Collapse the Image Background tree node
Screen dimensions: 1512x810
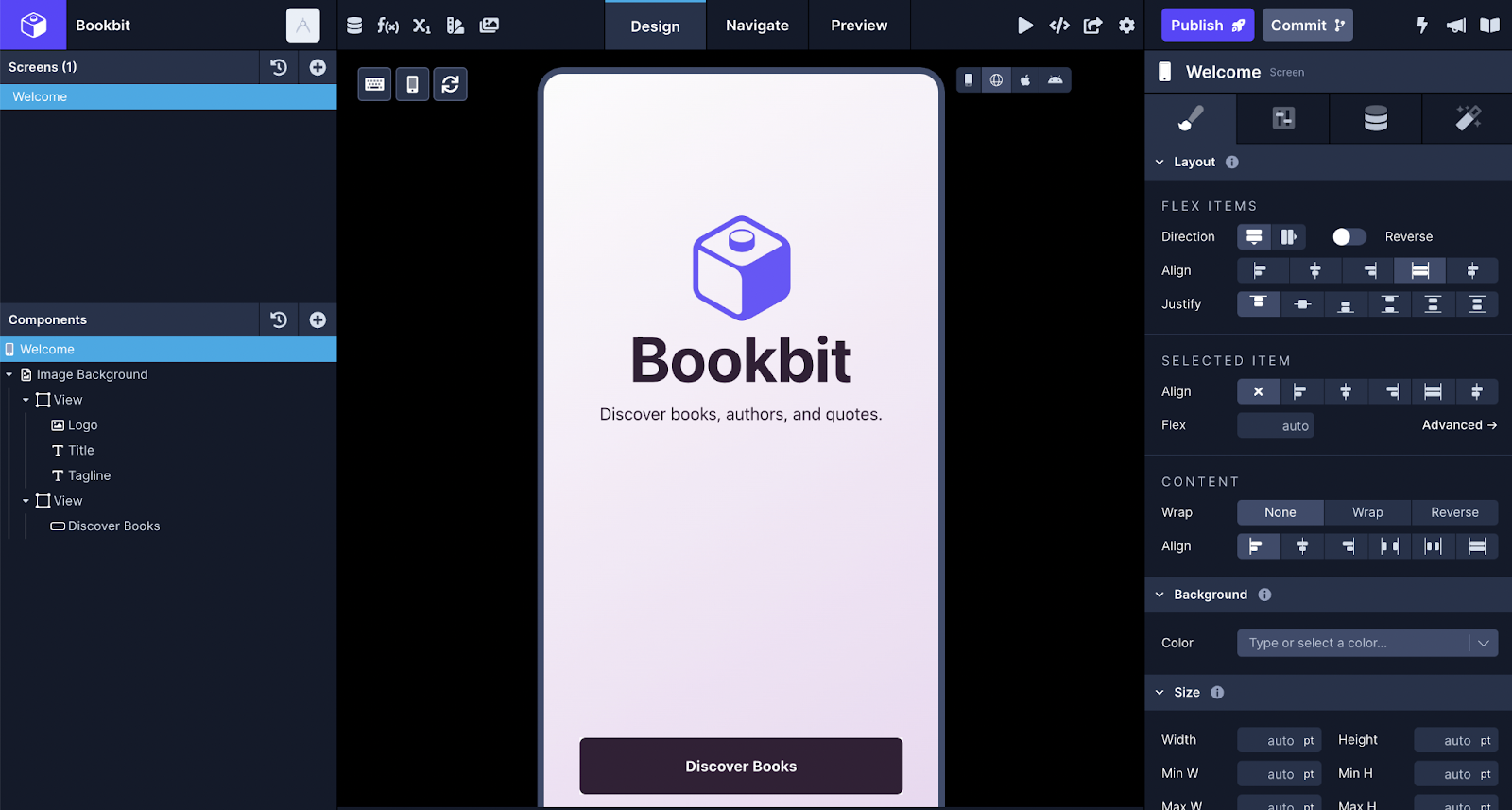click(x=9, y=375)
